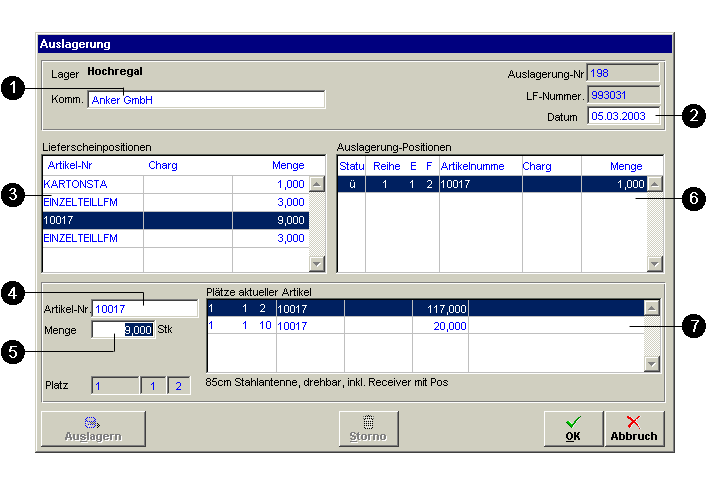Confirm with the OK checkmark button

[573, 428]
